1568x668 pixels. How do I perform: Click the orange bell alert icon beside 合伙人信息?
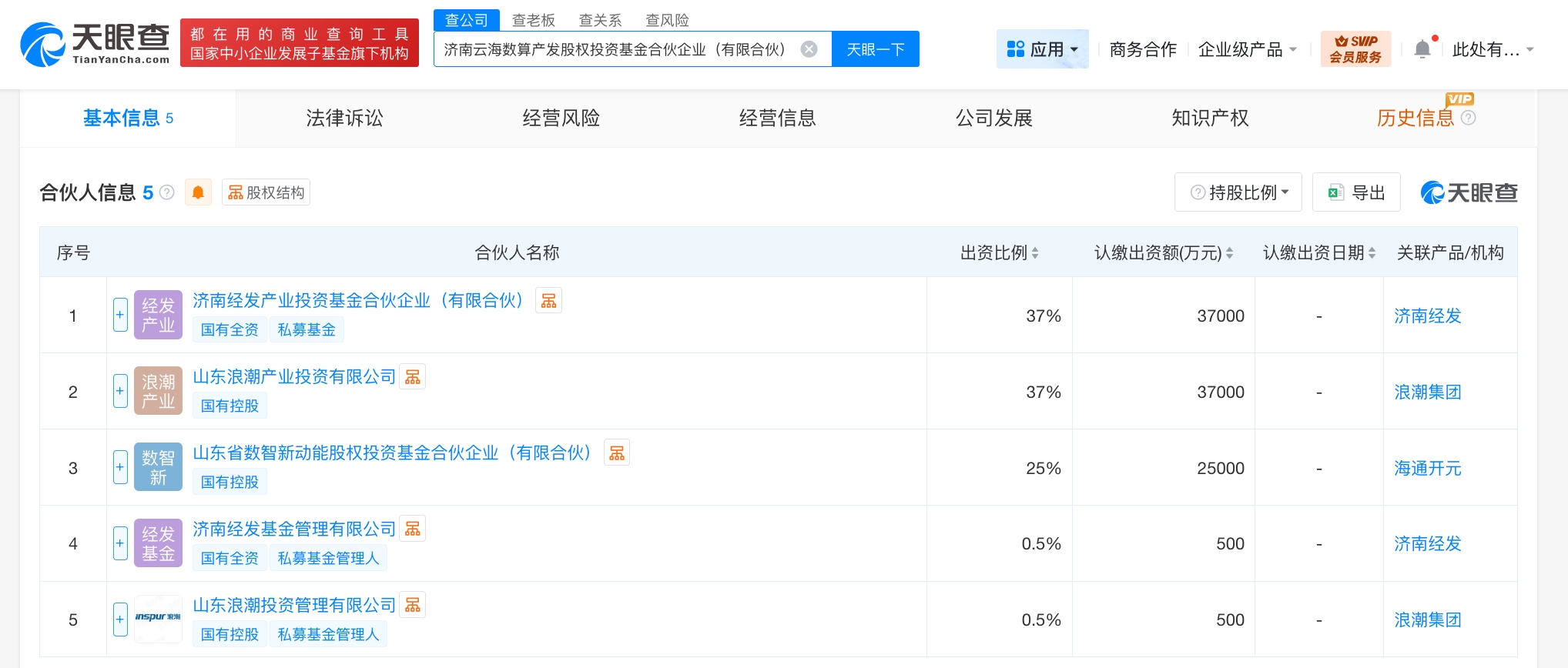[198, 192]
